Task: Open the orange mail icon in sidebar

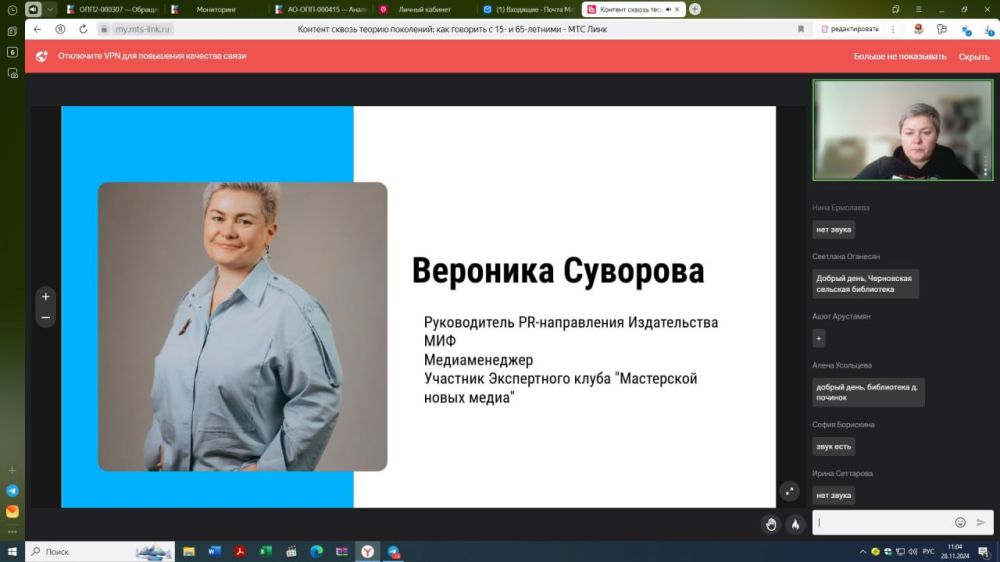Action: click(x=12, y=511)
